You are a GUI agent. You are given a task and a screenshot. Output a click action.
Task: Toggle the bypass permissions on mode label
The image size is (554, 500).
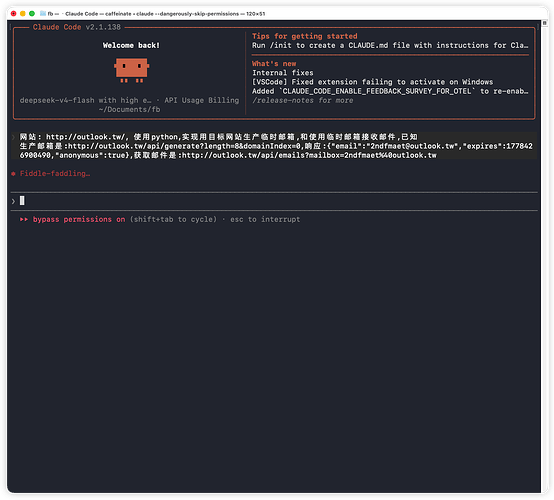click(x=79, y=219)
